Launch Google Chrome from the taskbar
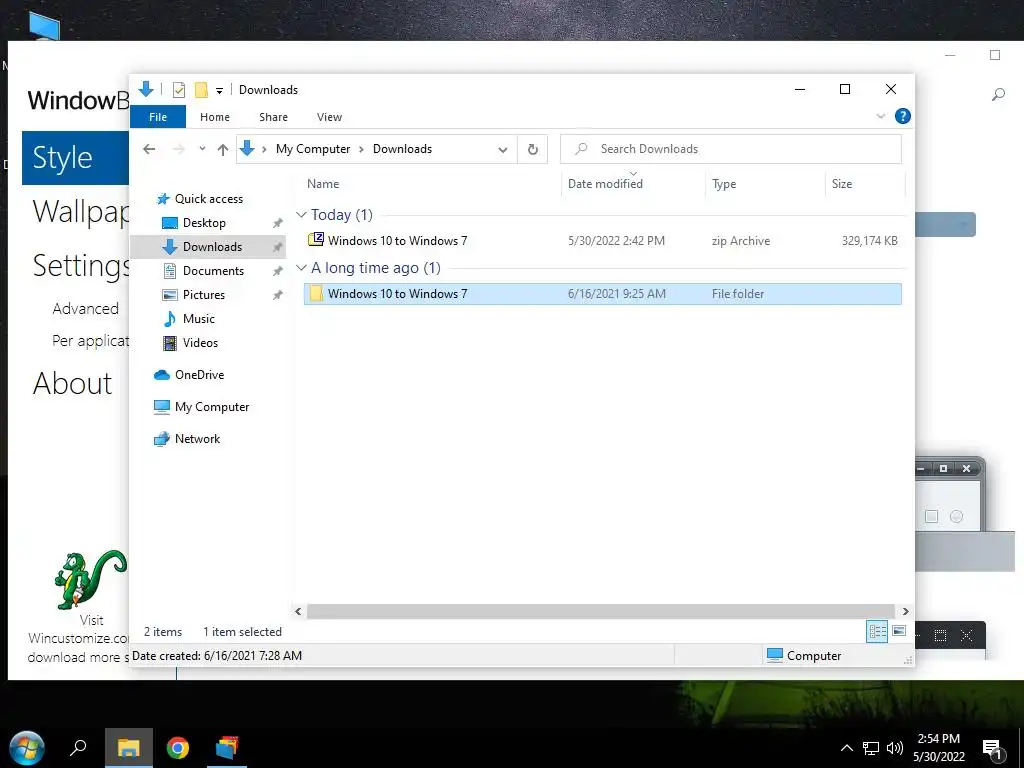 178,748
